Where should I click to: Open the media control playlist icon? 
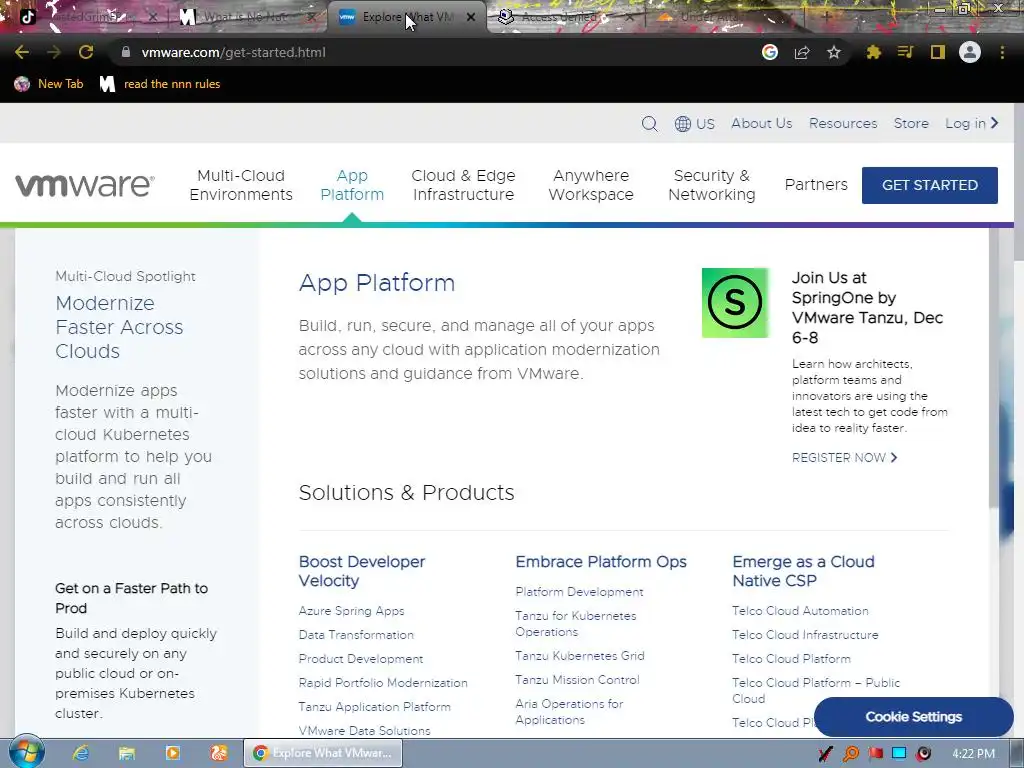[905, 52]
